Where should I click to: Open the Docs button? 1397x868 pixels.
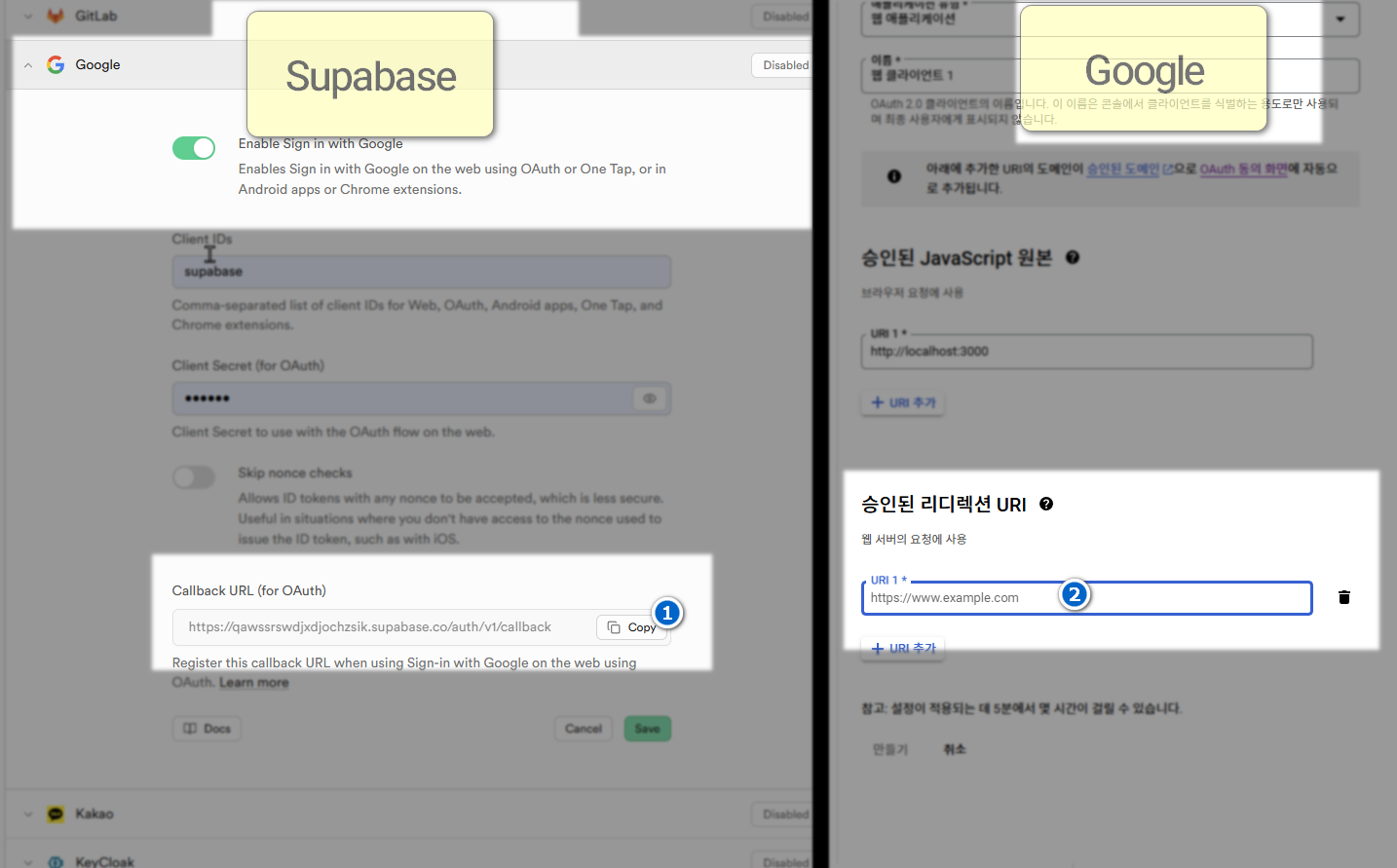tap(208, 729)
